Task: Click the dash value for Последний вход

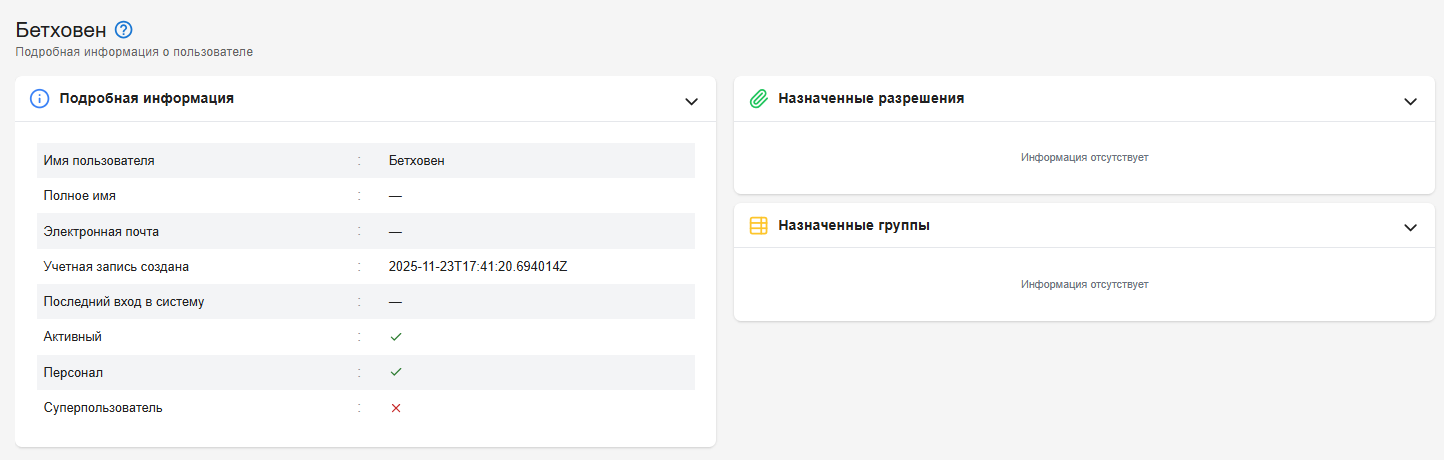Action: pyautogui.click(x=395, y=301)
